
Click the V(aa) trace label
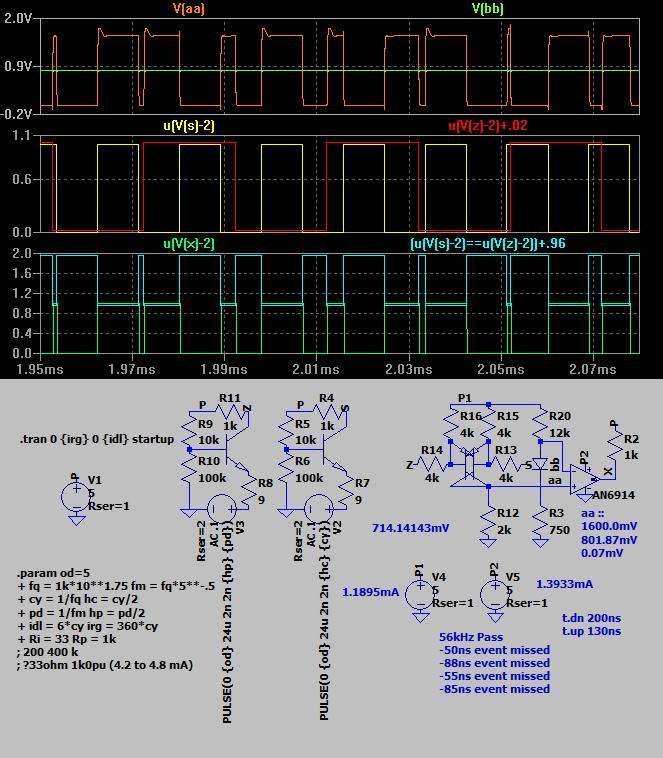(x=189, y=9)
